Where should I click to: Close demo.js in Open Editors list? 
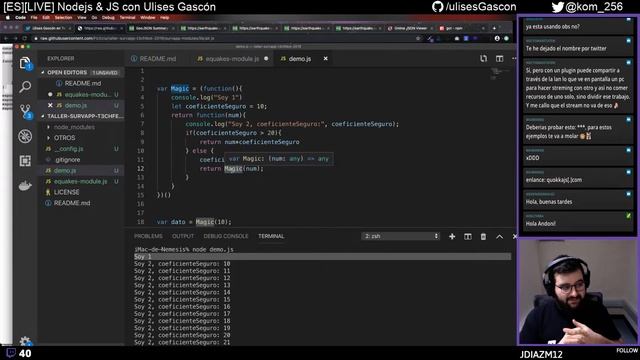50,105
